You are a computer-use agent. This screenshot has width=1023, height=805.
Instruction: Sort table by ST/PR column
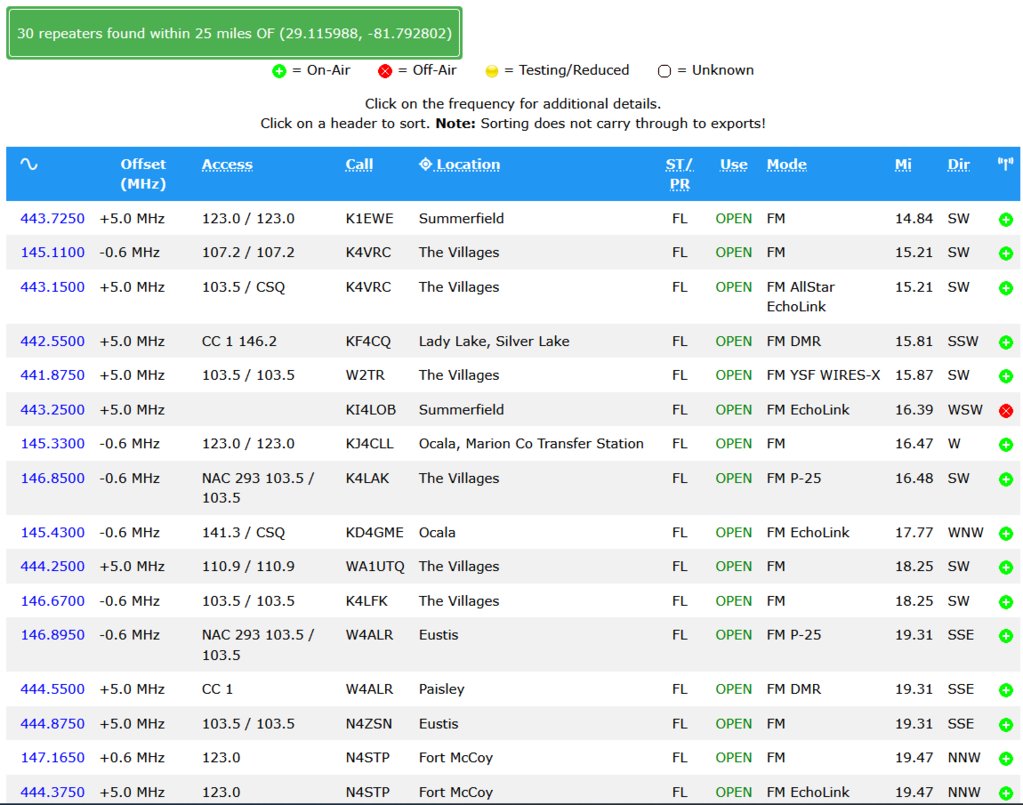pyautogui.click(x=679, y=174)
